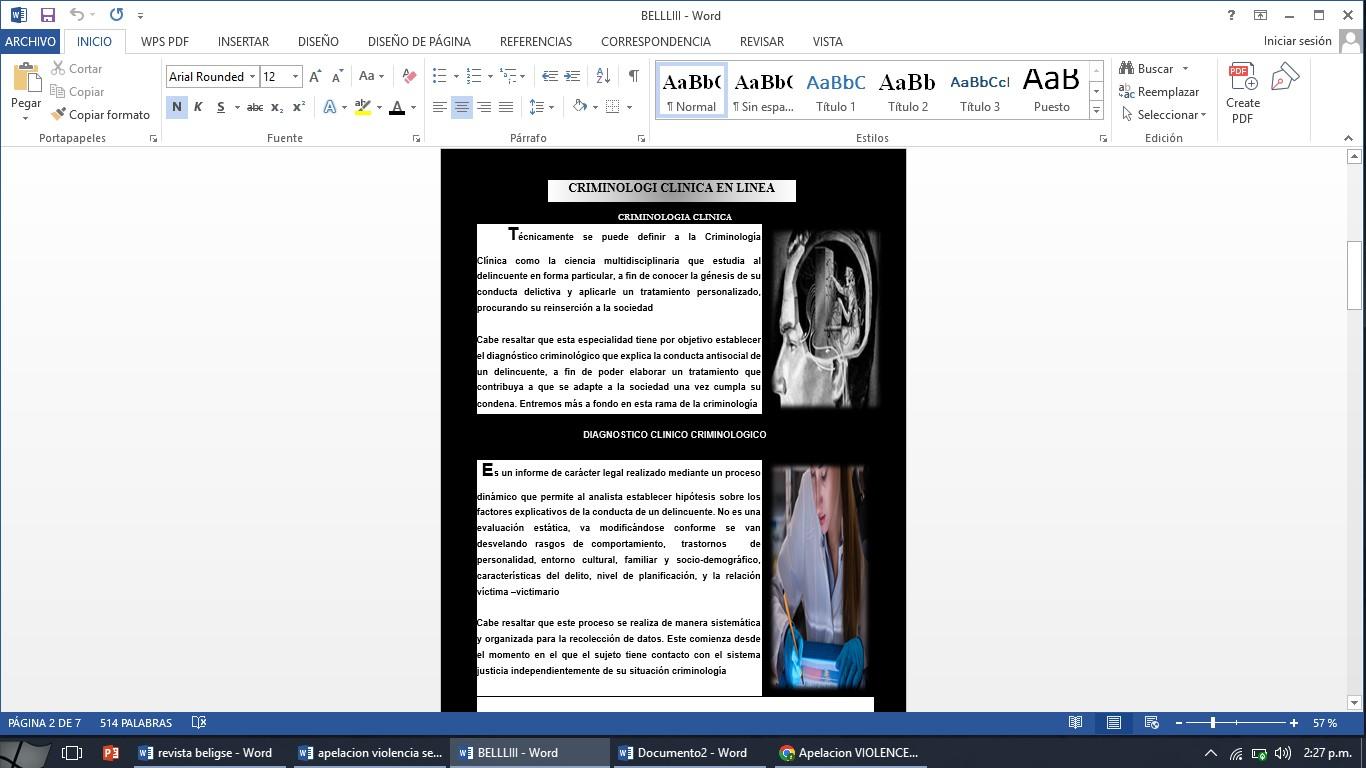Switch to Print Layout view in status bar
The width and height of the screenshot is (1366, 768).
coord(1113,723)
